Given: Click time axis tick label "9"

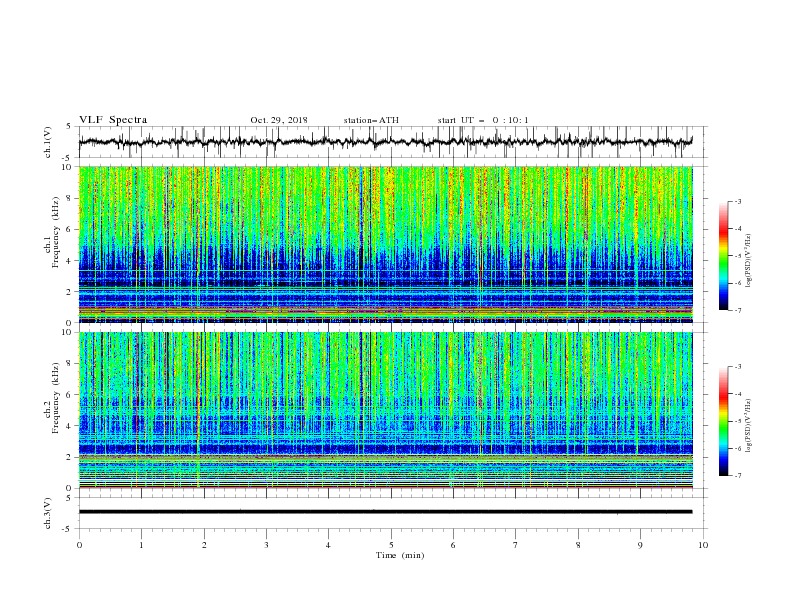Looking at the screenshot, I should point(640,545).
